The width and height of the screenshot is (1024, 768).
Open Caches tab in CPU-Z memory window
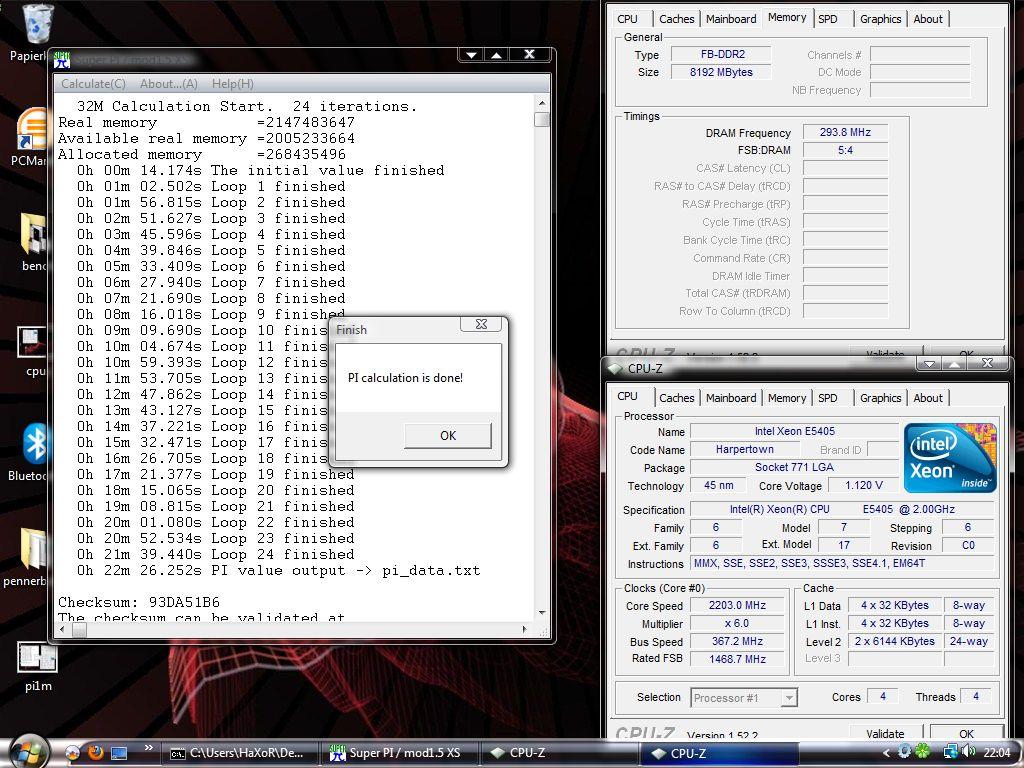tap(677, 19)
